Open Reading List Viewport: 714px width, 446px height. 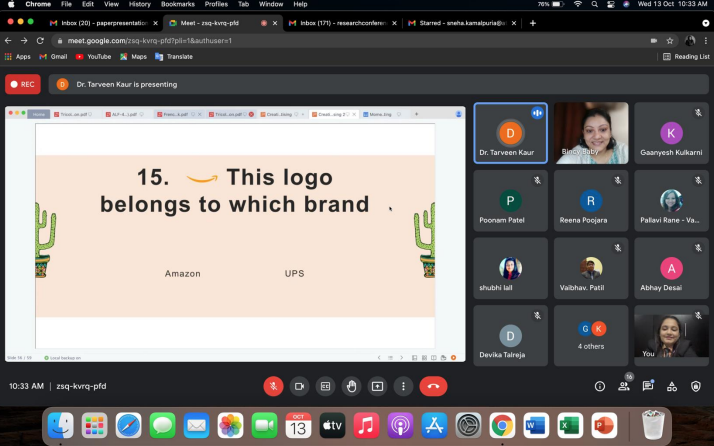coord(686,56)
